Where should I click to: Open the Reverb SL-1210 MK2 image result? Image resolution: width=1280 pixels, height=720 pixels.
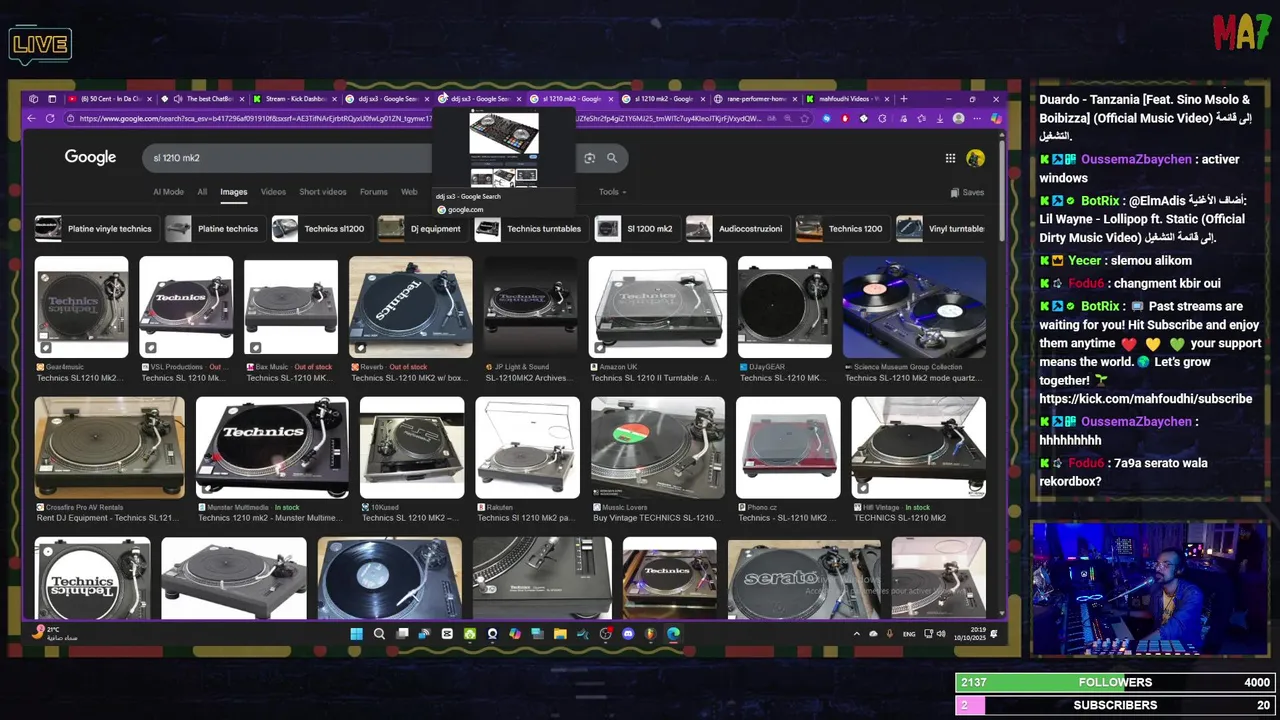coord(410,307)
